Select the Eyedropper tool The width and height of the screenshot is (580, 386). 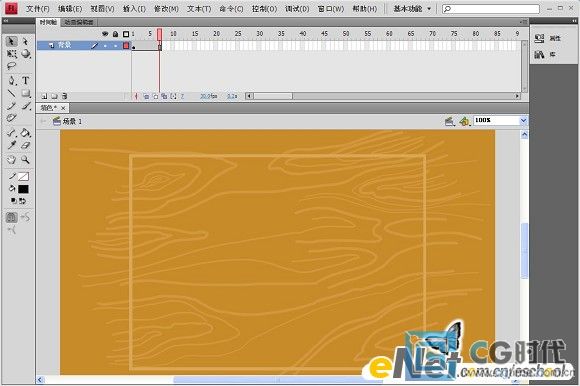[x=11, y=145]
